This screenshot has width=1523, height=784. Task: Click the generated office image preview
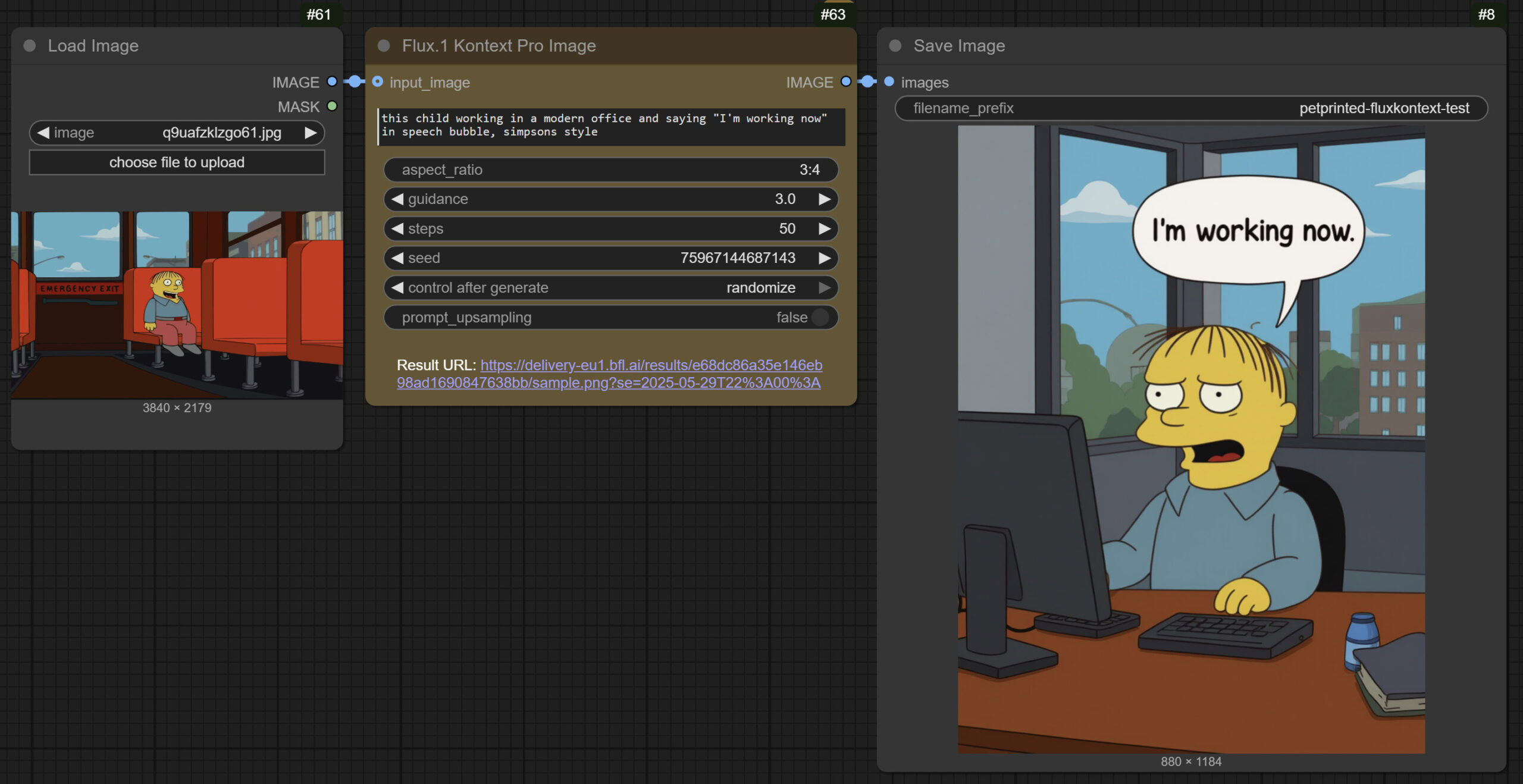(x=1190, y=440)
